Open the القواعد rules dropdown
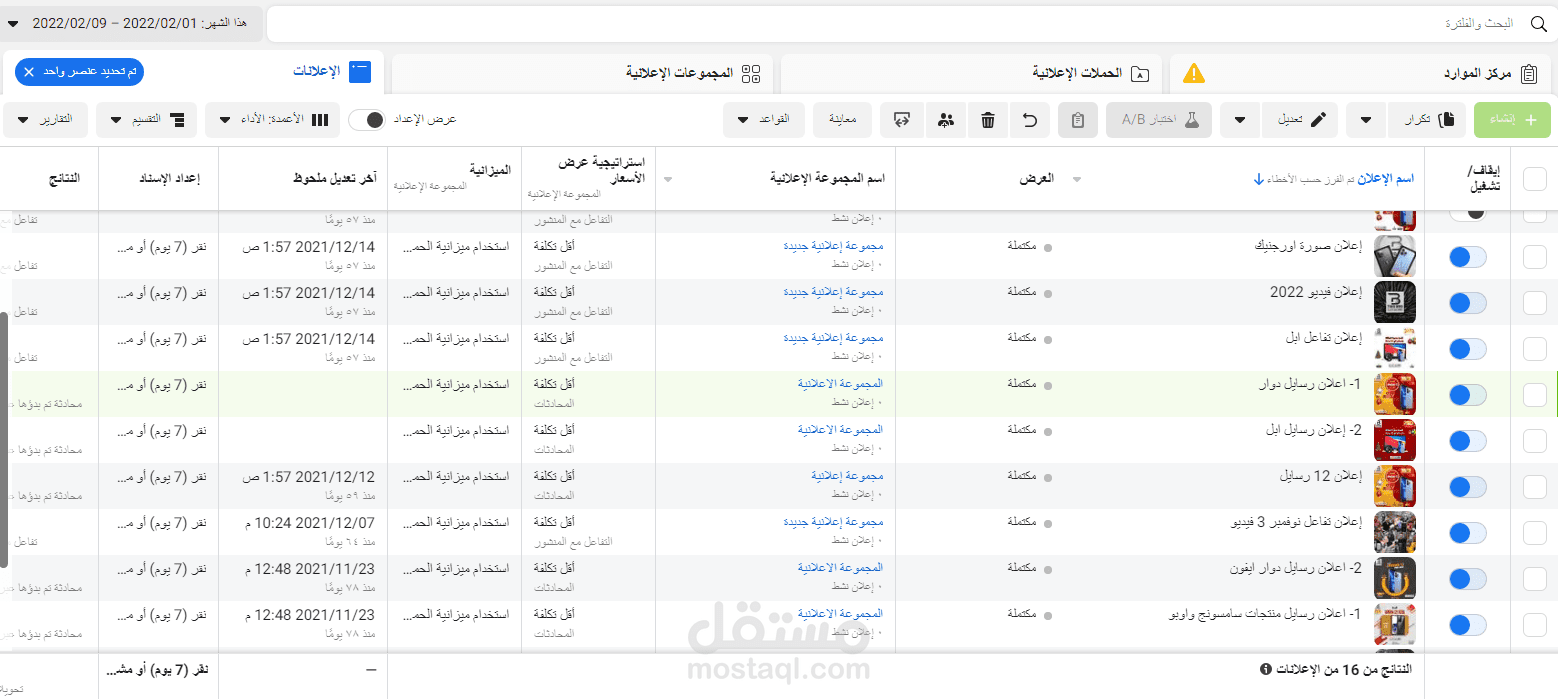 click(763, 119)
